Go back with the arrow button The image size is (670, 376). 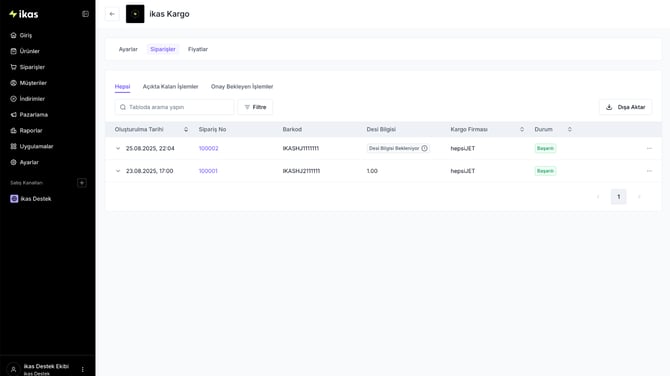click(x=112, y=14)
